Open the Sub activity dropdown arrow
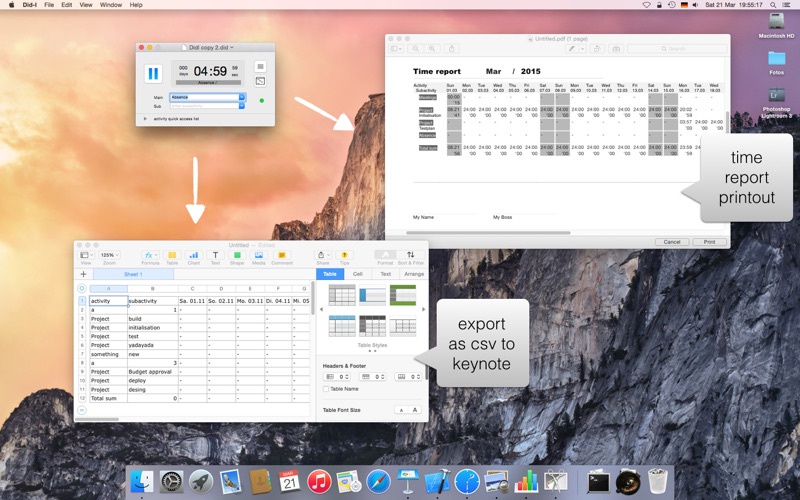The width and height of the screenshot is (800, 500). pyautogui.click(x=242, y=106)
